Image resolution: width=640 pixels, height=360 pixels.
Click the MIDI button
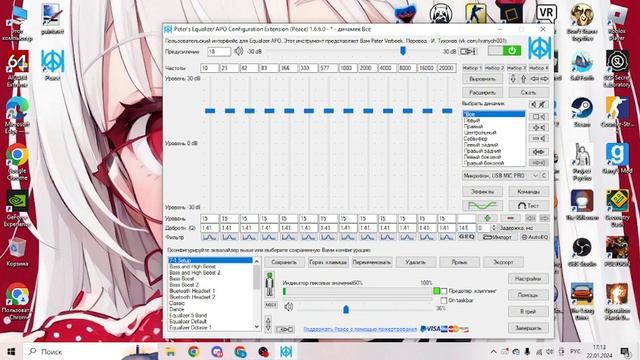coord(271,305)
